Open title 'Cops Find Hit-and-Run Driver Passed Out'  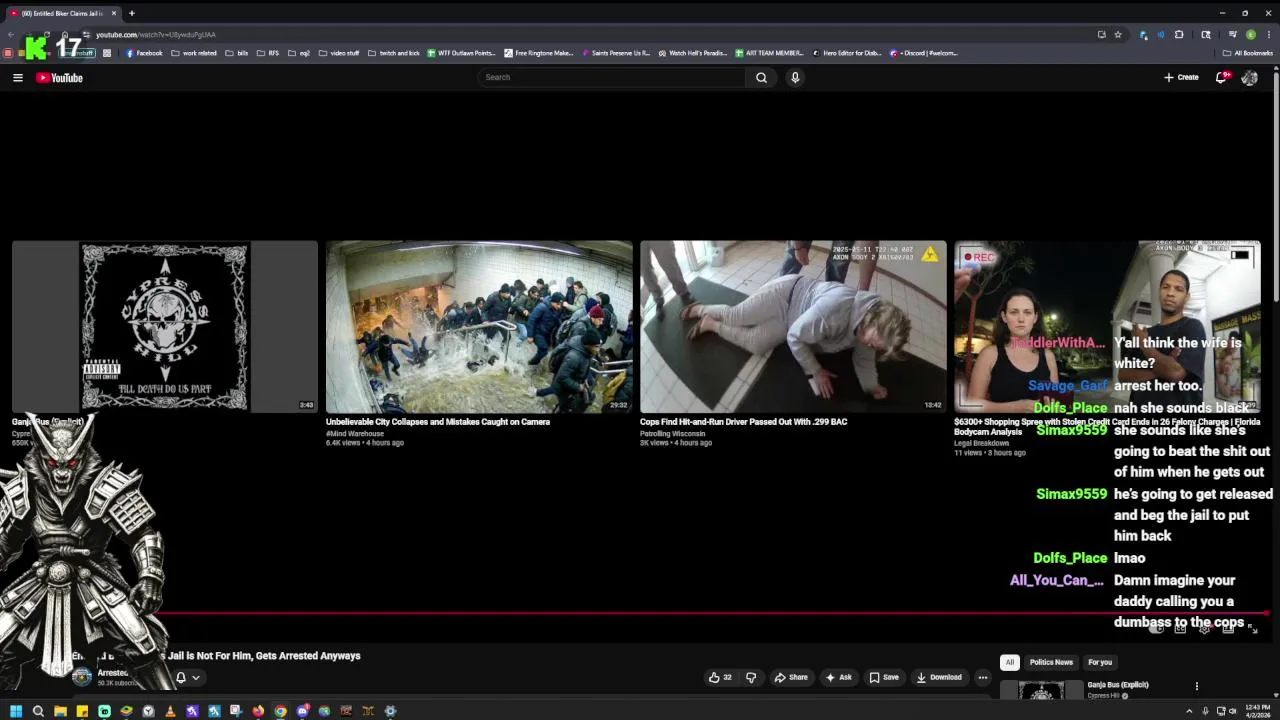(743, 422)
